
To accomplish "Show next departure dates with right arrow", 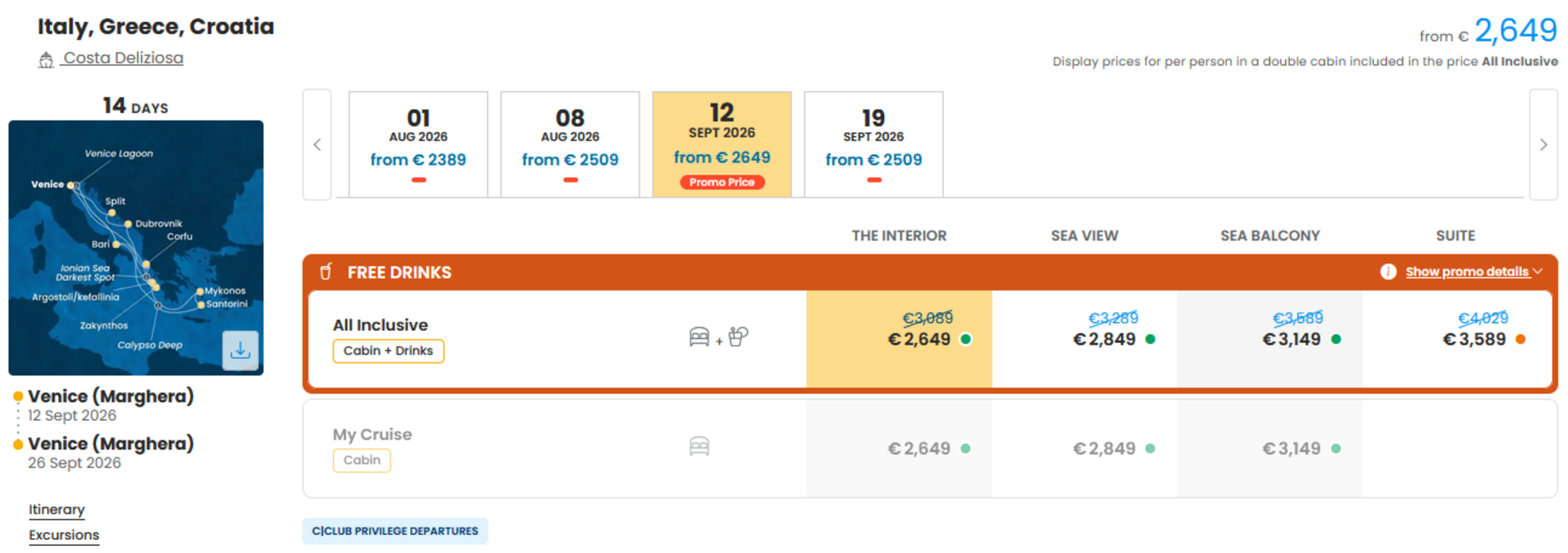I will (1543, 144).
